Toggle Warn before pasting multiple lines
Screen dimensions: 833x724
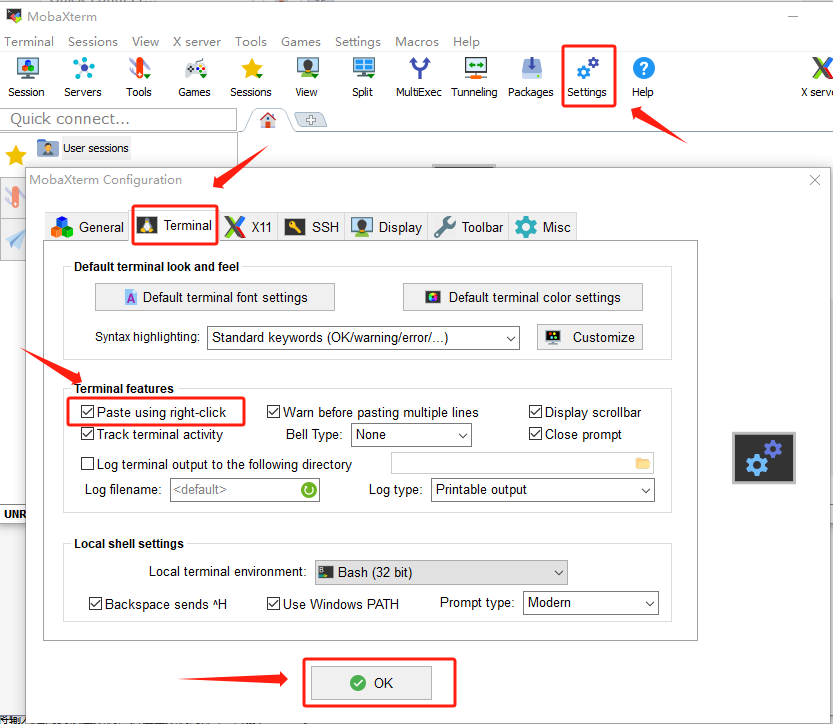pos(273,412)
